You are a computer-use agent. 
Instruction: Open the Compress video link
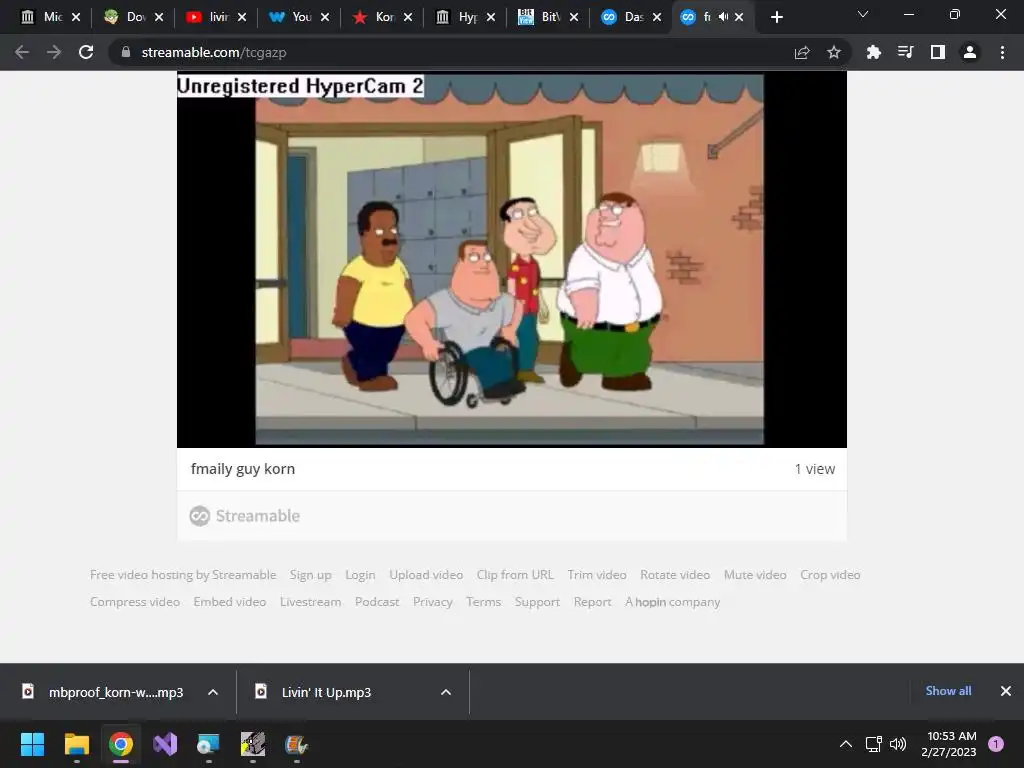(x=135, y=602)
